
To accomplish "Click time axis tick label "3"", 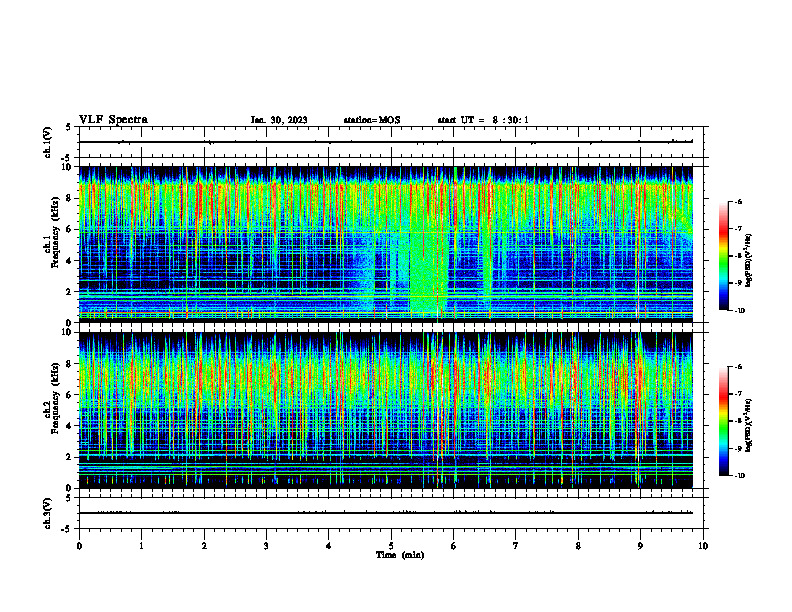I will pos(266,546).
